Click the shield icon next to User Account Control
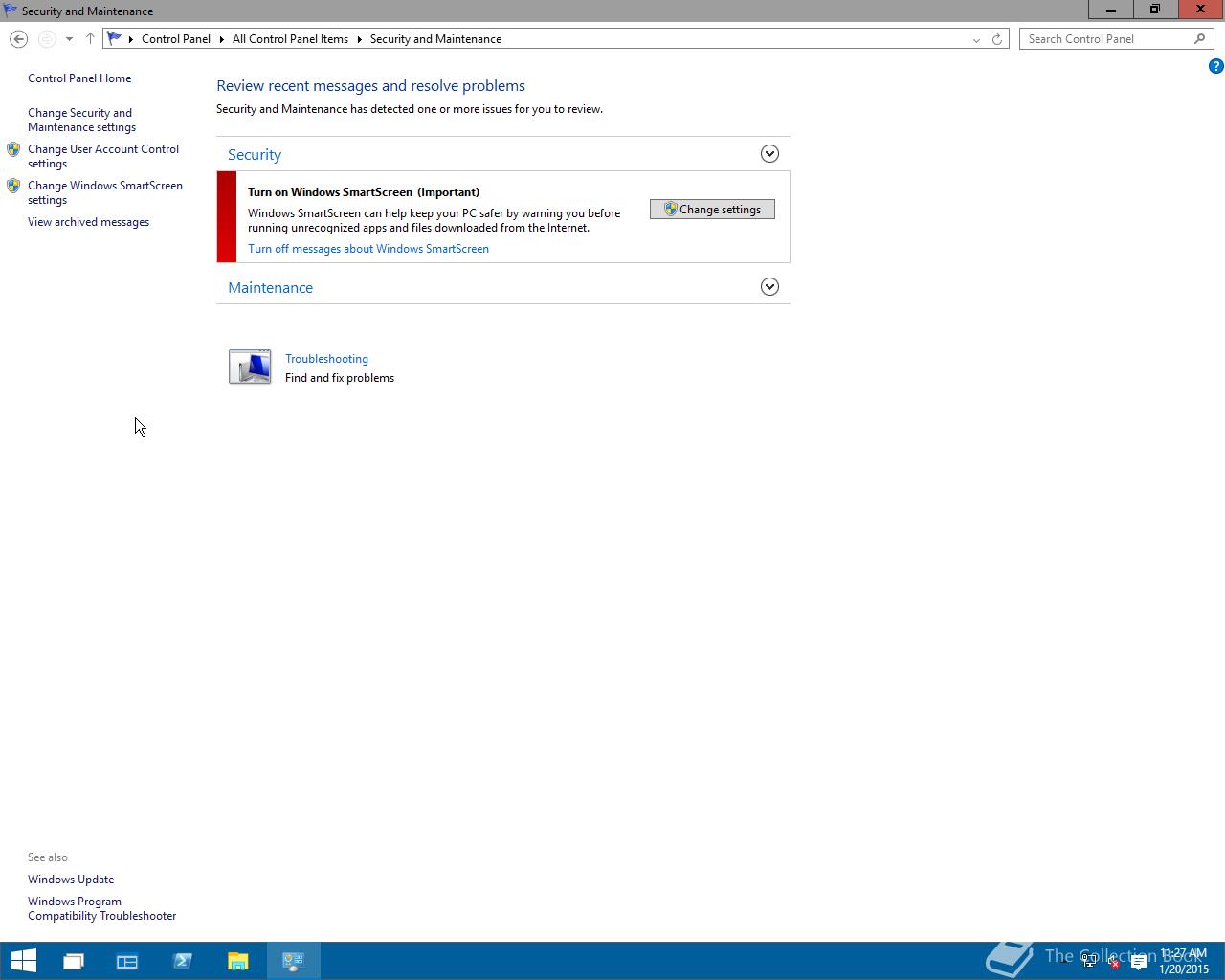This screenshot has height=980, width=1225. pyautogui.click(x=13, y=149)
